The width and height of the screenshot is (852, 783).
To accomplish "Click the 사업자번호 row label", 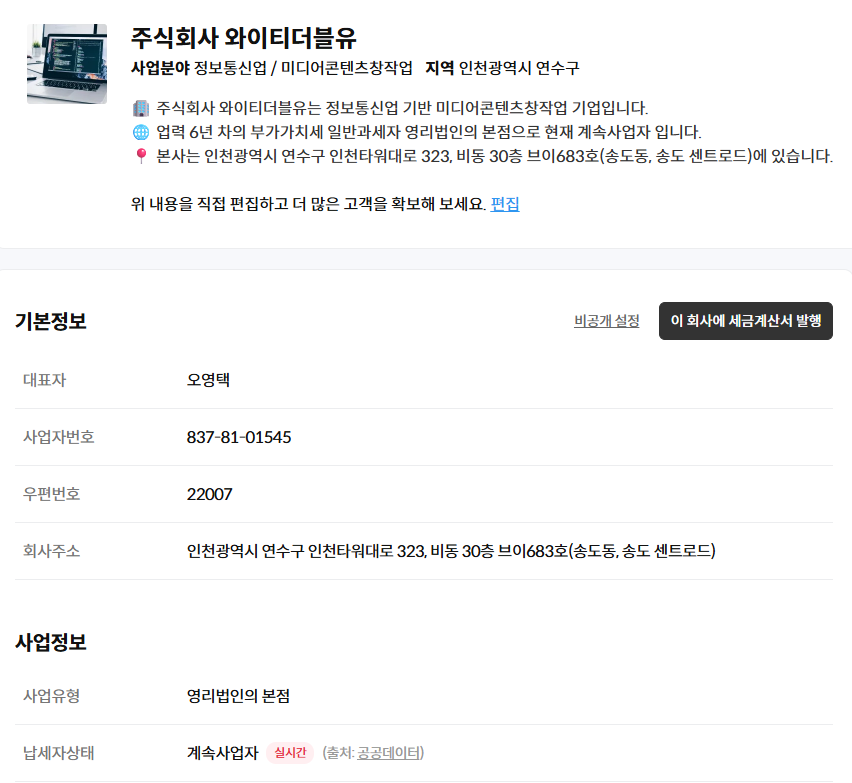I will (59, 437).
